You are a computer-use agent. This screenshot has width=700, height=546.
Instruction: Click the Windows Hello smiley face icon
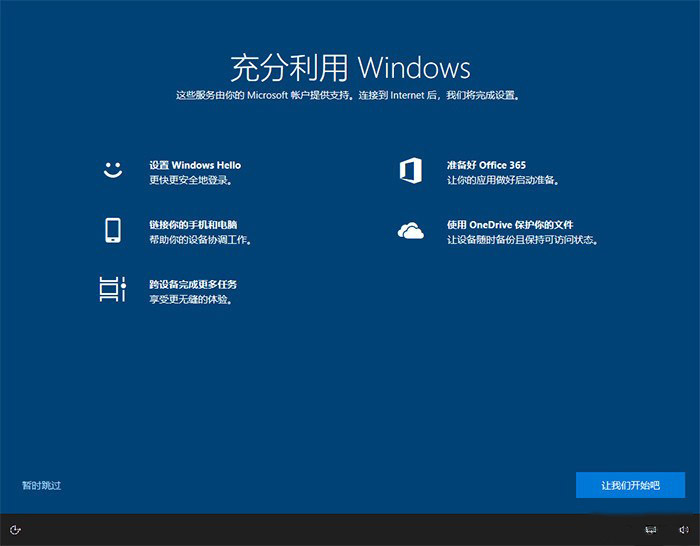click(x=112, y=170)
